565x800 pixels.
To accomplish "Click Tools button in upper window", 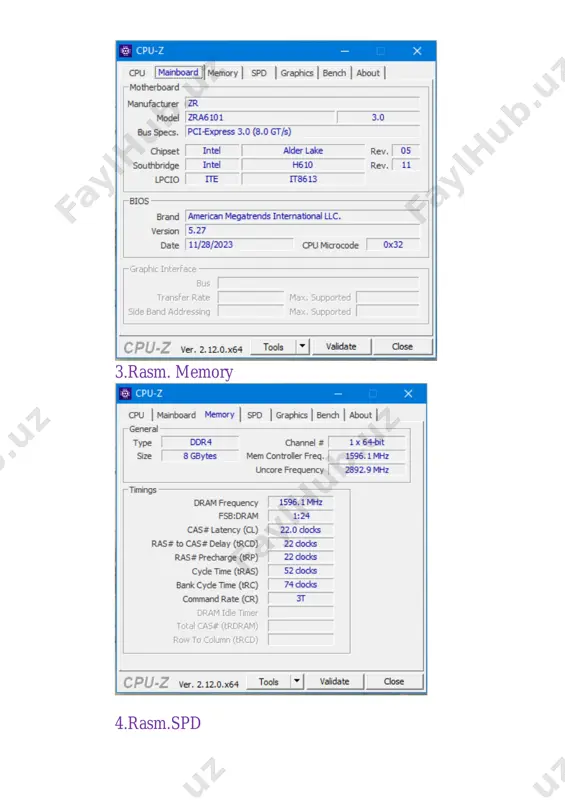I will tap(274, 346).
